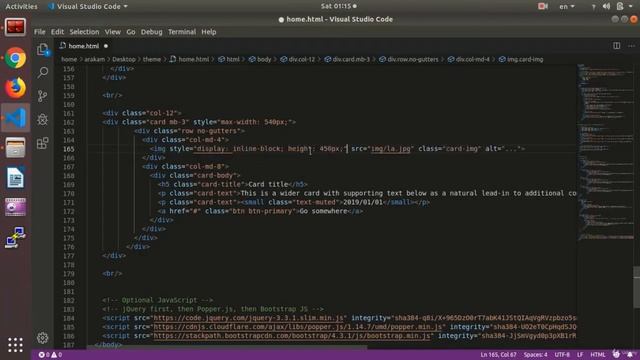Viewport: 640px width, 360px height.
Task: Follow the jquery-3.3.1.slim.min.js URL link
Action: coord(249,318)
